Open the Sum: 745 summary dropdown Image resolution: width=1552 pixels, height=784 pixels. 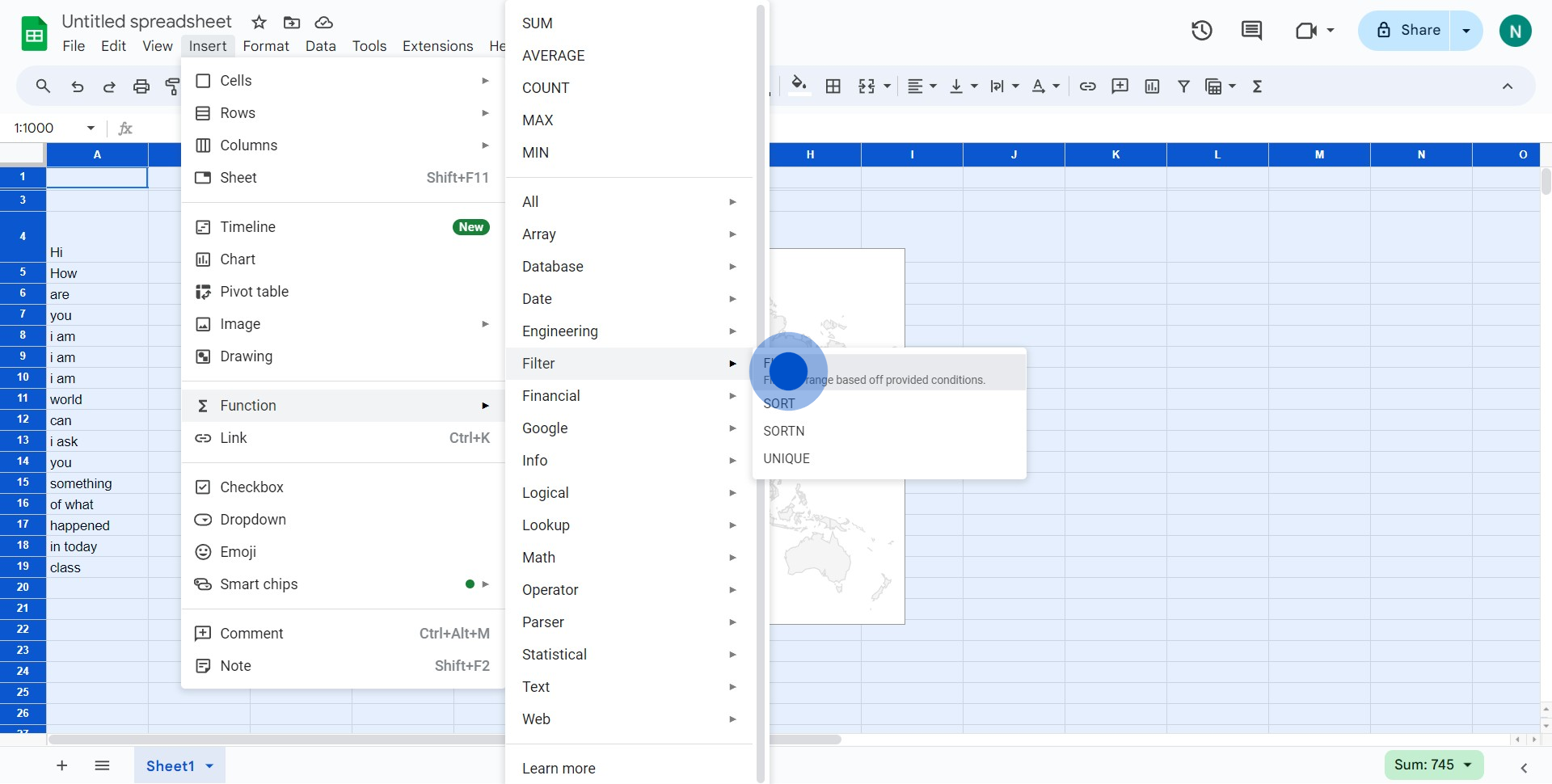click(1434, 765)
